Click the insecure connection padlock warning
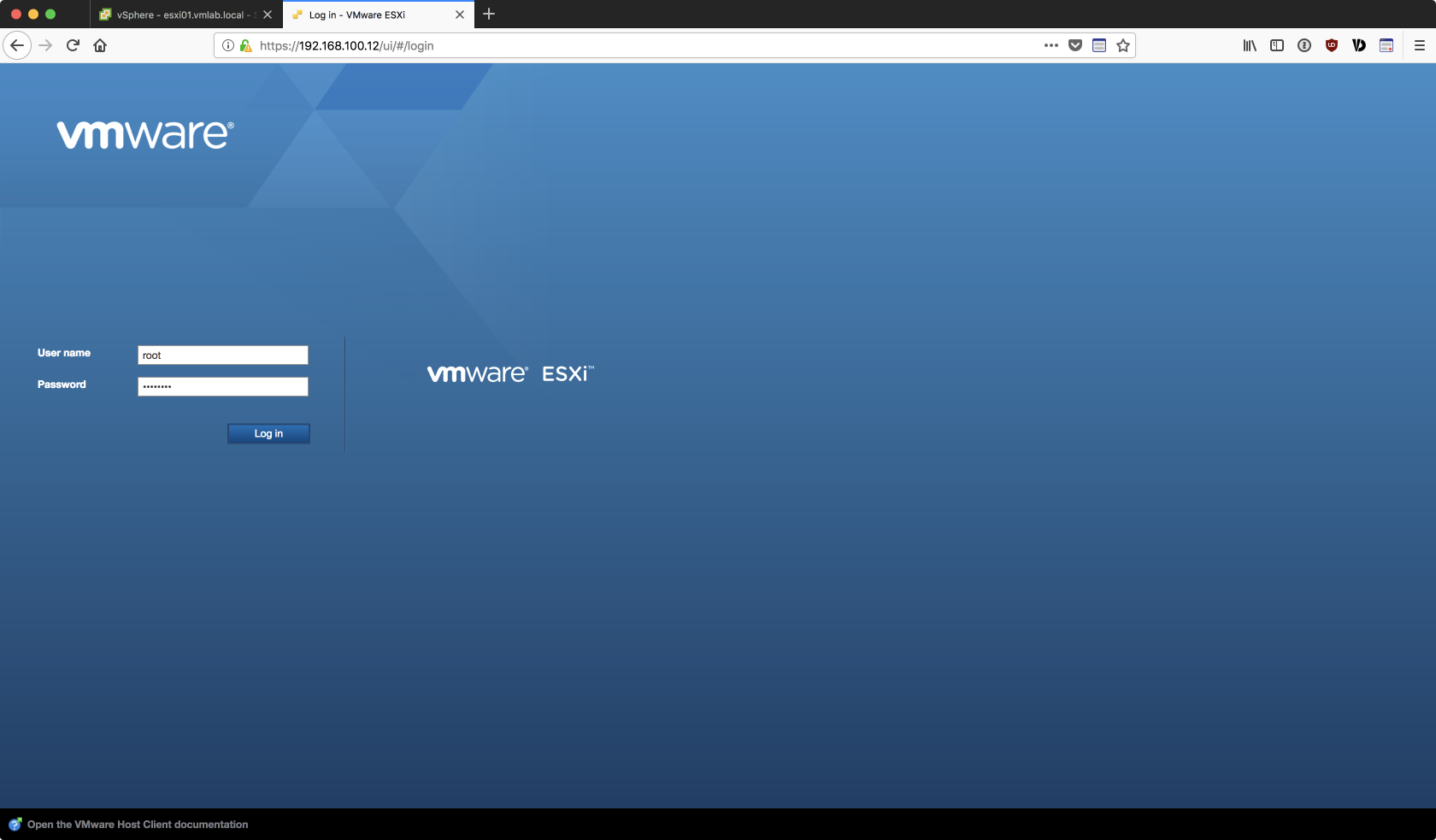The image size is (1436, 840). (246, 45)
